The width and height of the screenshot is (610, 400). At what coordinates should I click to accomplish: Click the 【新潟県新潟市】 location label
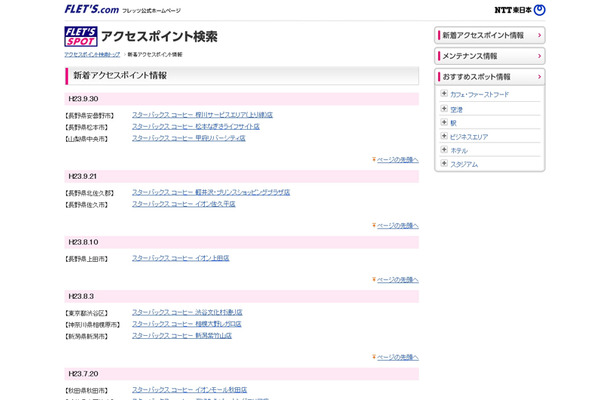[x=86, y=337]
